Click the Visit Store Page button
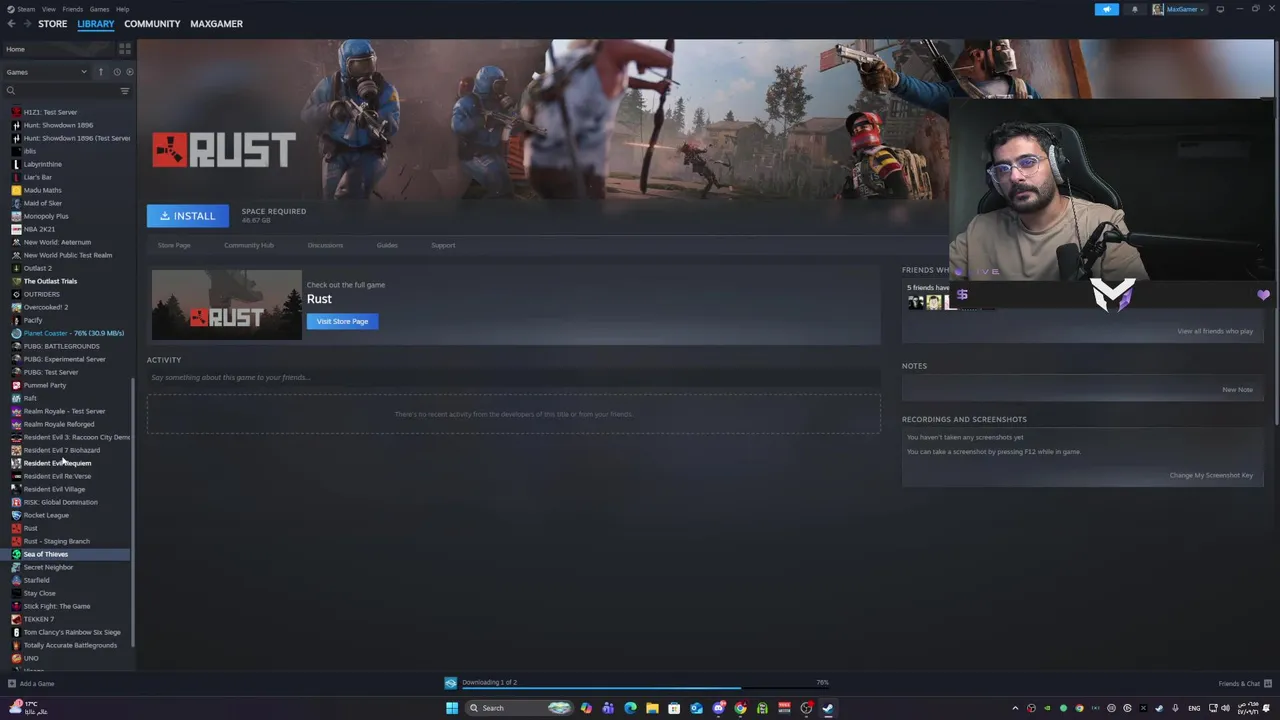Screen dimensions: 1280x720 coord(342,321)
